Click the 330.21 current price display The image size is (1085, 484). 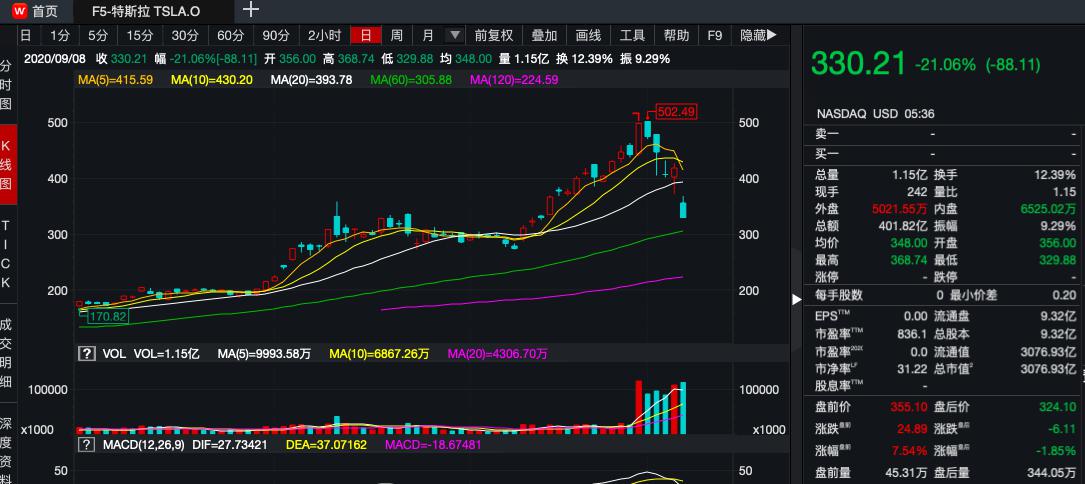point(857,64)
